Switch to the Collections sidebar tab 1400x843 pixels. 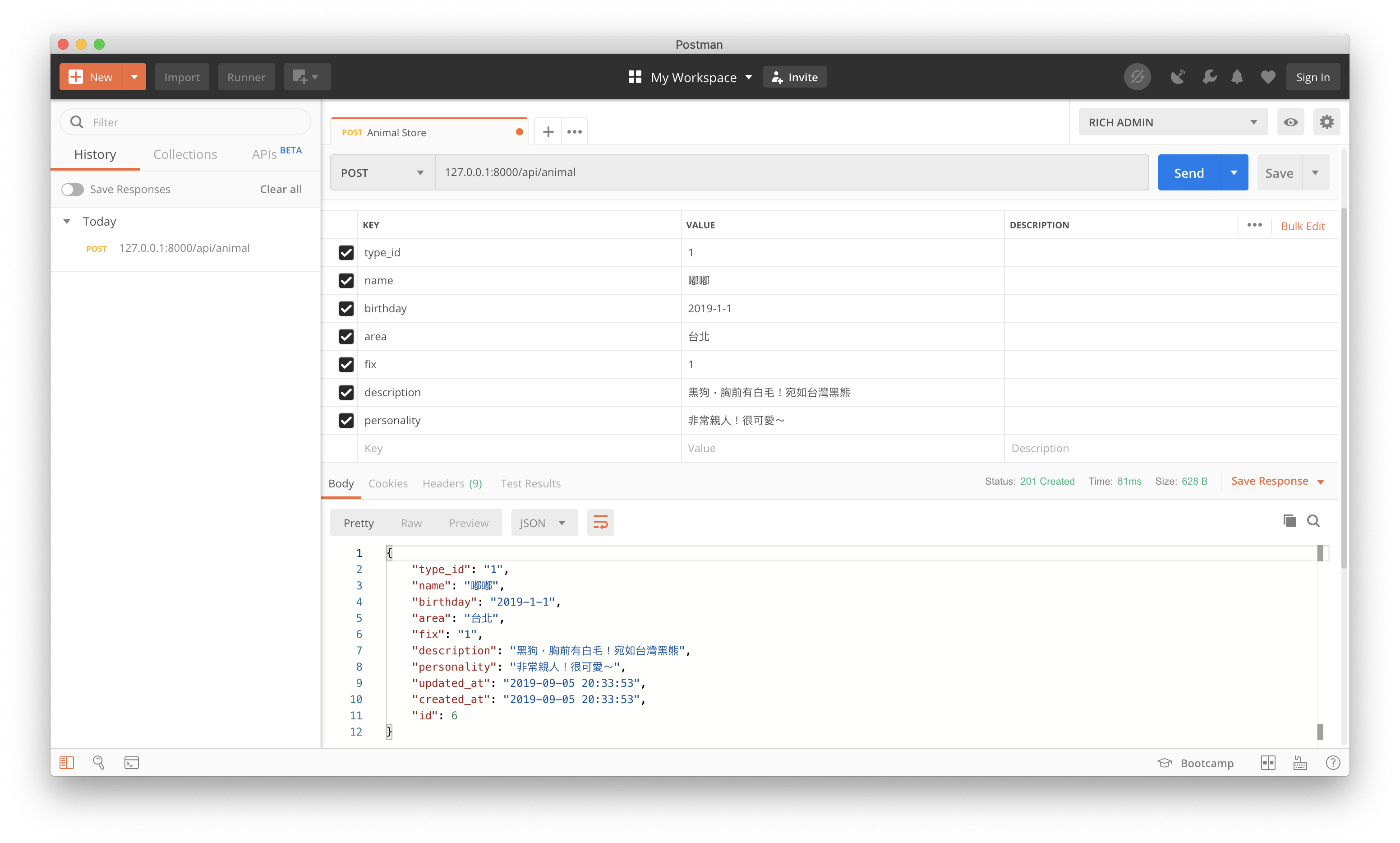(185, 154)
